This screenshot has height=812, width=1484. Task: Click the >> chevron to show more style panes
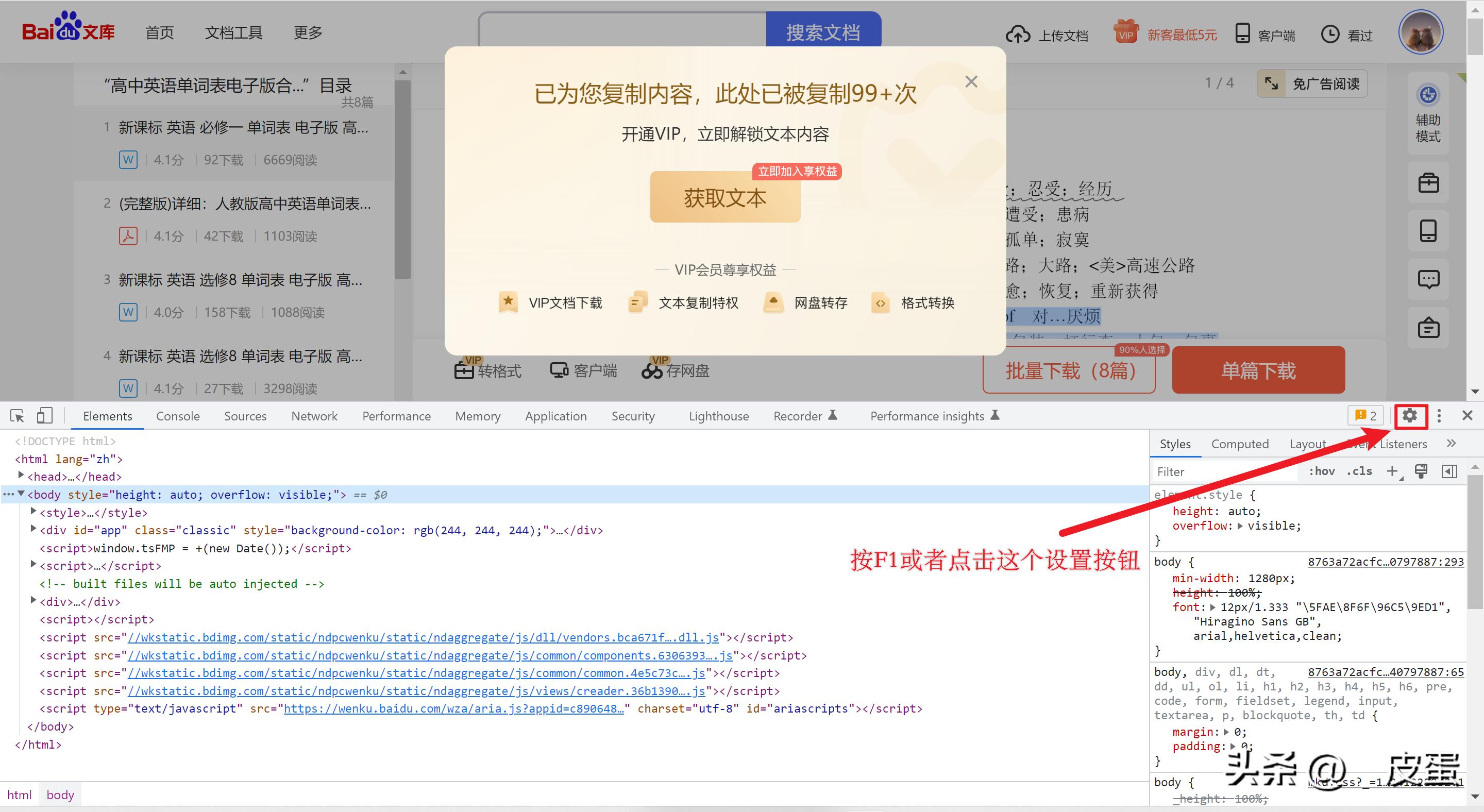(1451, 444)
